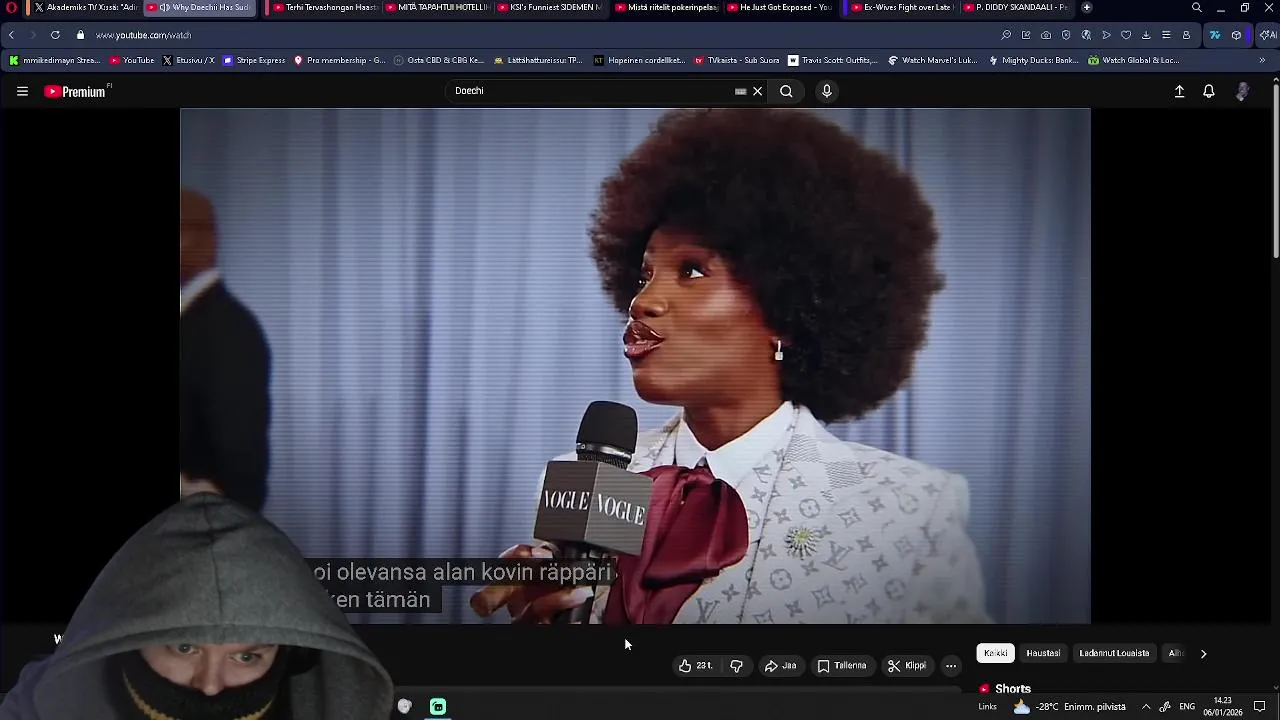Image resolution: width=1280 pixels, height=720 pixels.
Task: Open ENG language switcher in tray
Action: point(1187,707)
